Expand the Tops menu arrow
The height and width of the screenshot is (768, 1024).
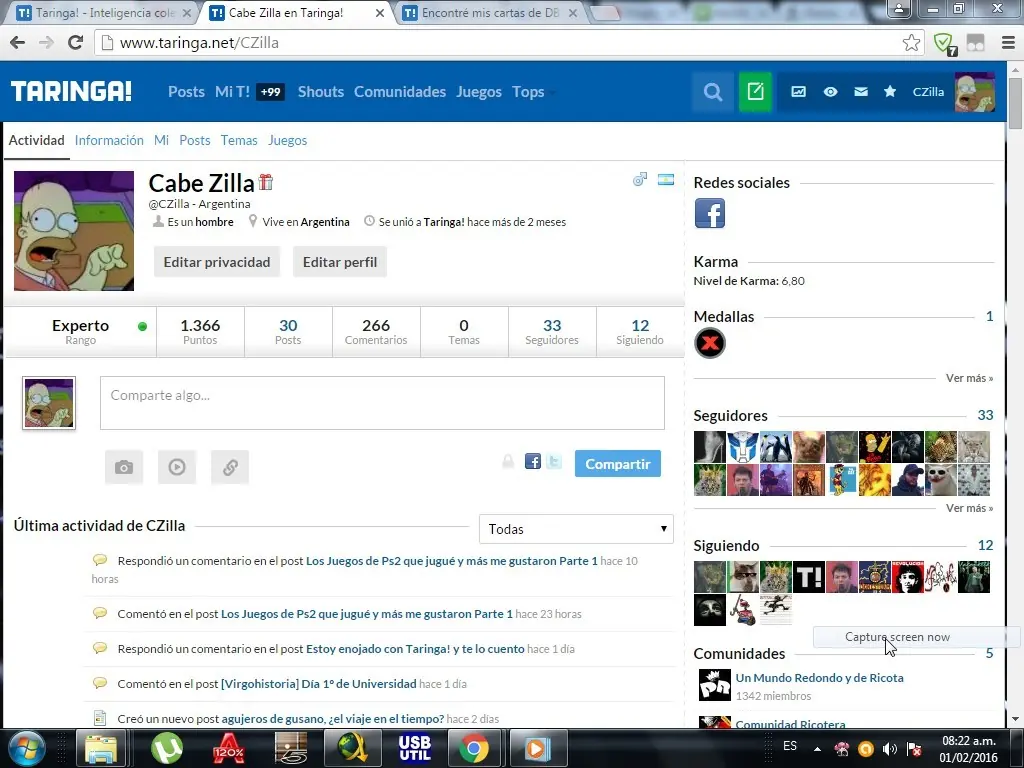coord(553,93)
